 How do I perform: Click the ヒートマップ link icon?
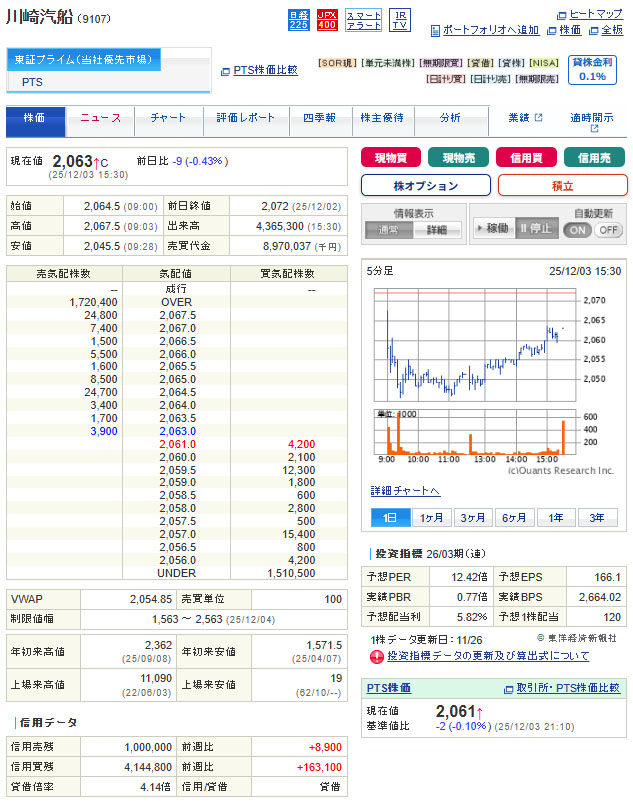pyautogui.click(x=562, y=15)
